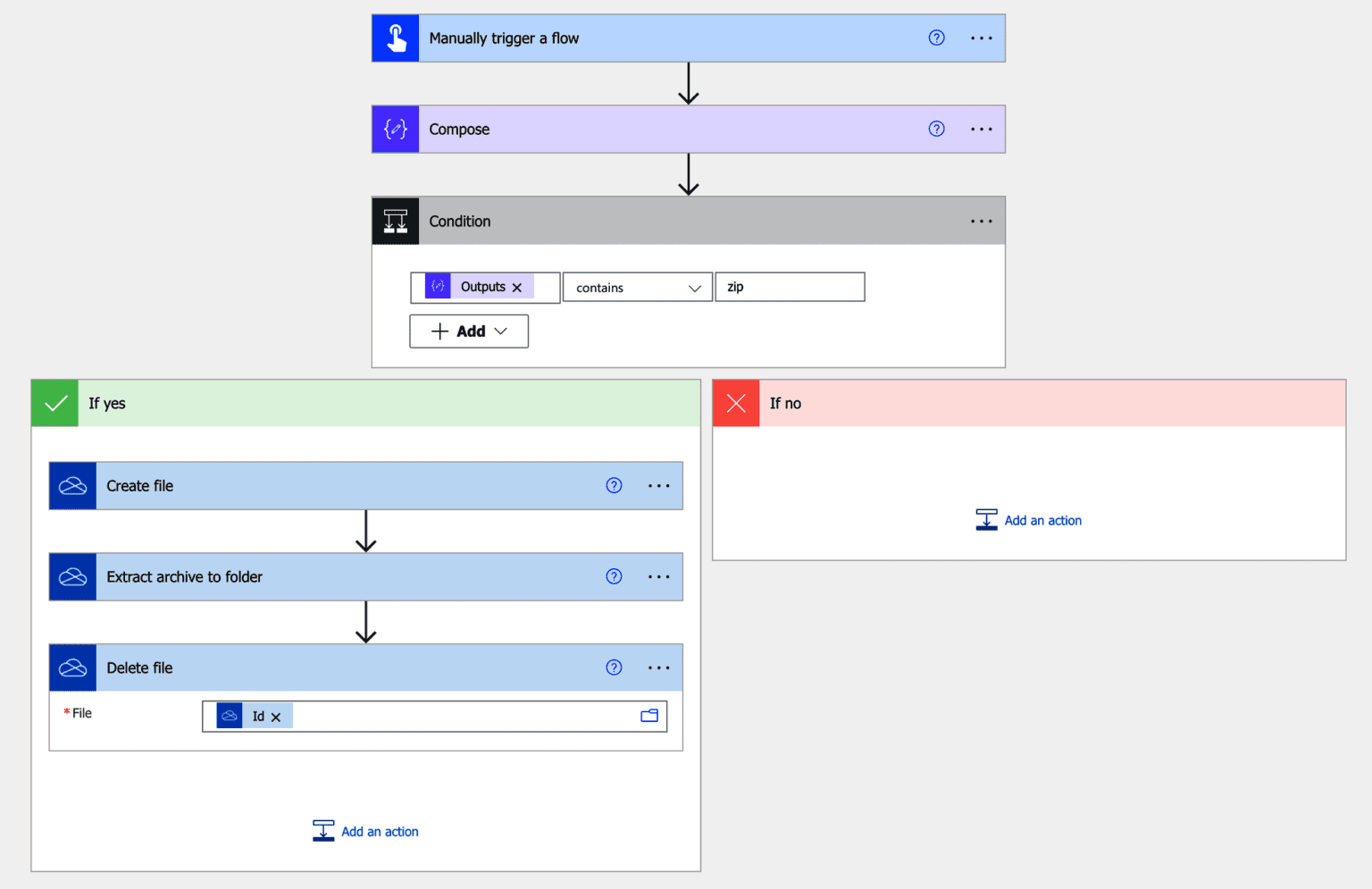
Task: Select the OneDrive icon on Extract archive to folder
Action: coord(72,576)
